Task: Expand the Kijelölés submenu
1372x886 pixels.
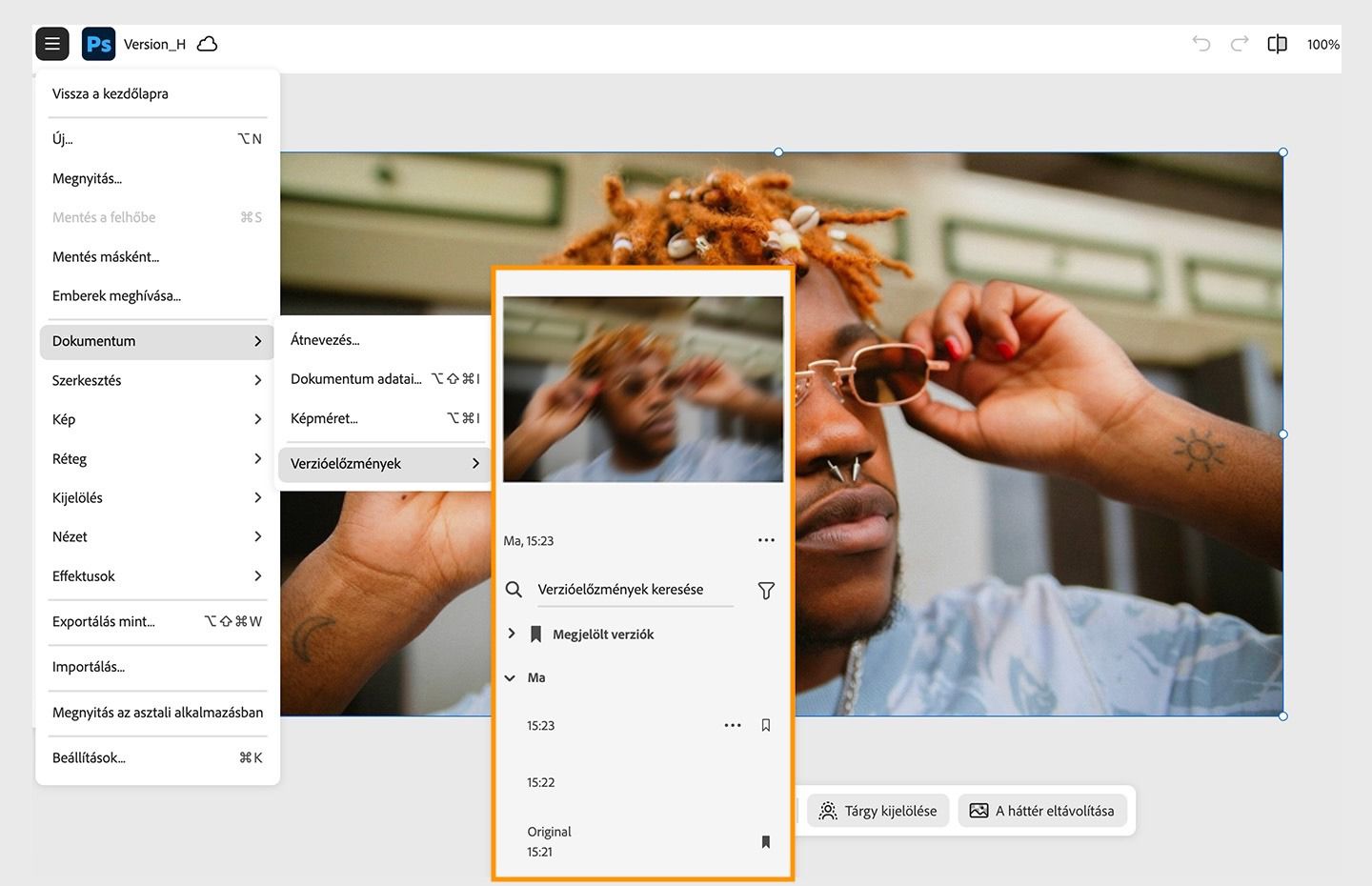Action: point(157,497)
